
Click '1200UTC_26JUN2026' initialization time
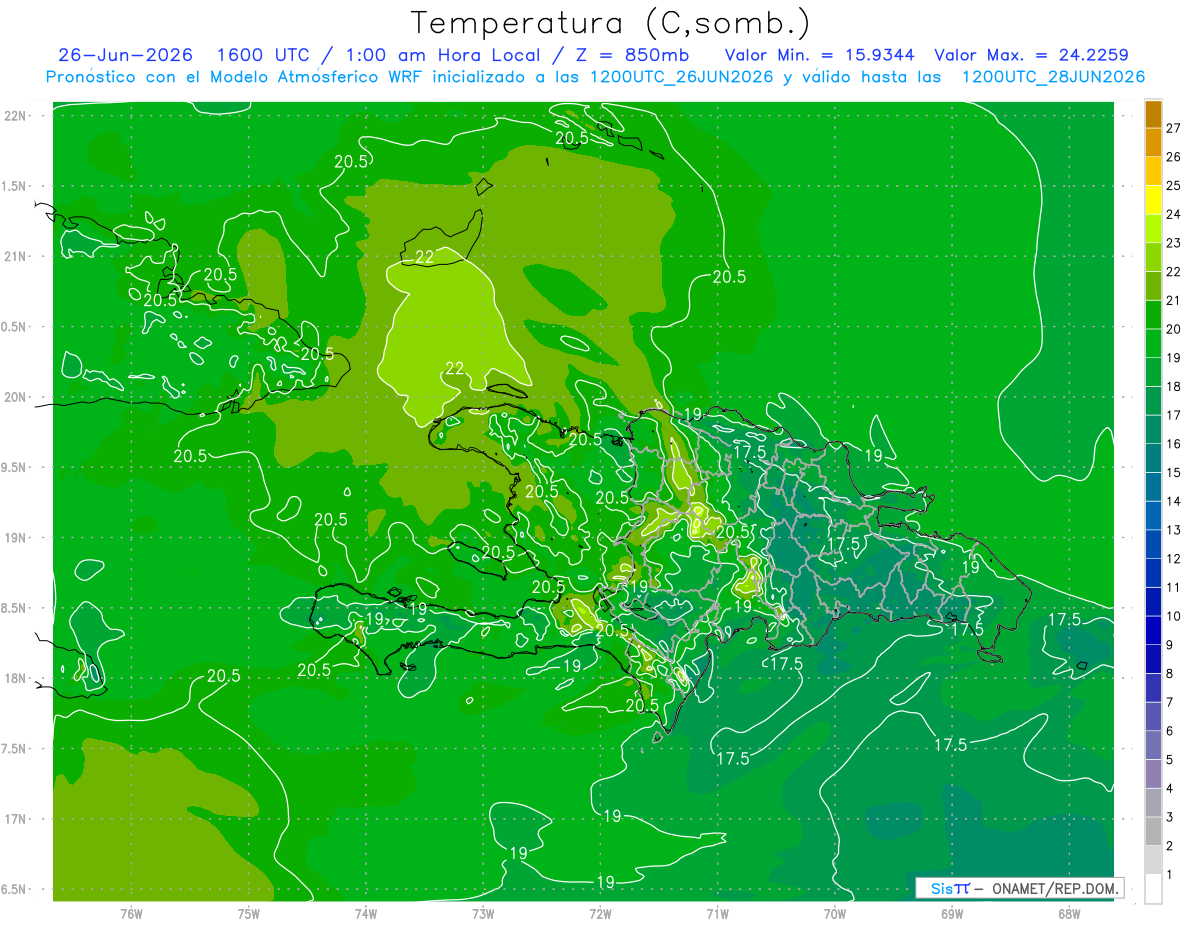click(x=682, y=77)
